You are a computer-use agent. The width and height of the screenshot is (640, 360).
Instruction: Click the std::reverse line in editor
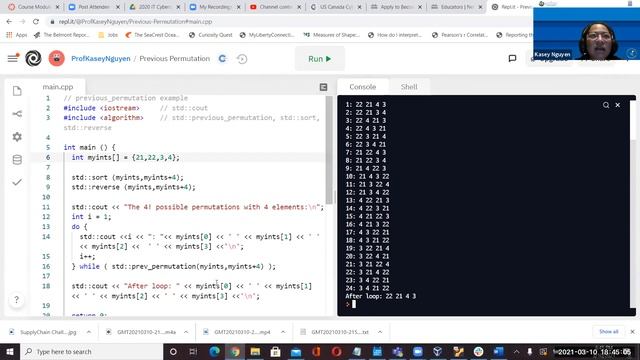133,187
